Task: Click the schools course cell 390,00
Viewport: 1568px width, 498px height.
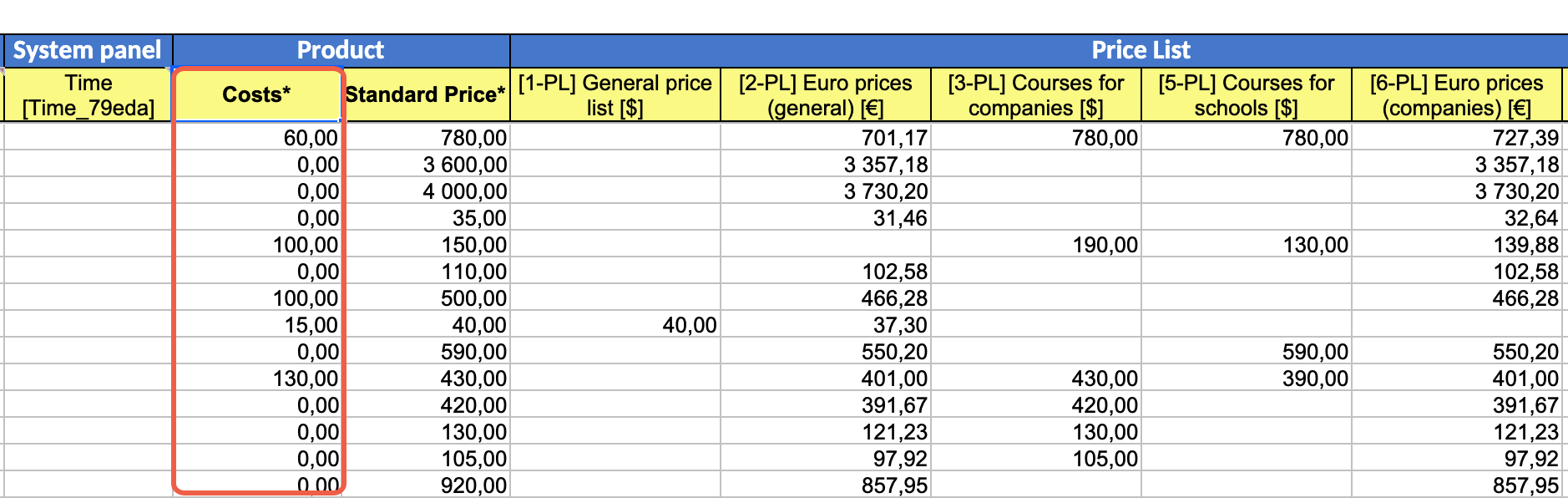Action: click(1247, 378)
